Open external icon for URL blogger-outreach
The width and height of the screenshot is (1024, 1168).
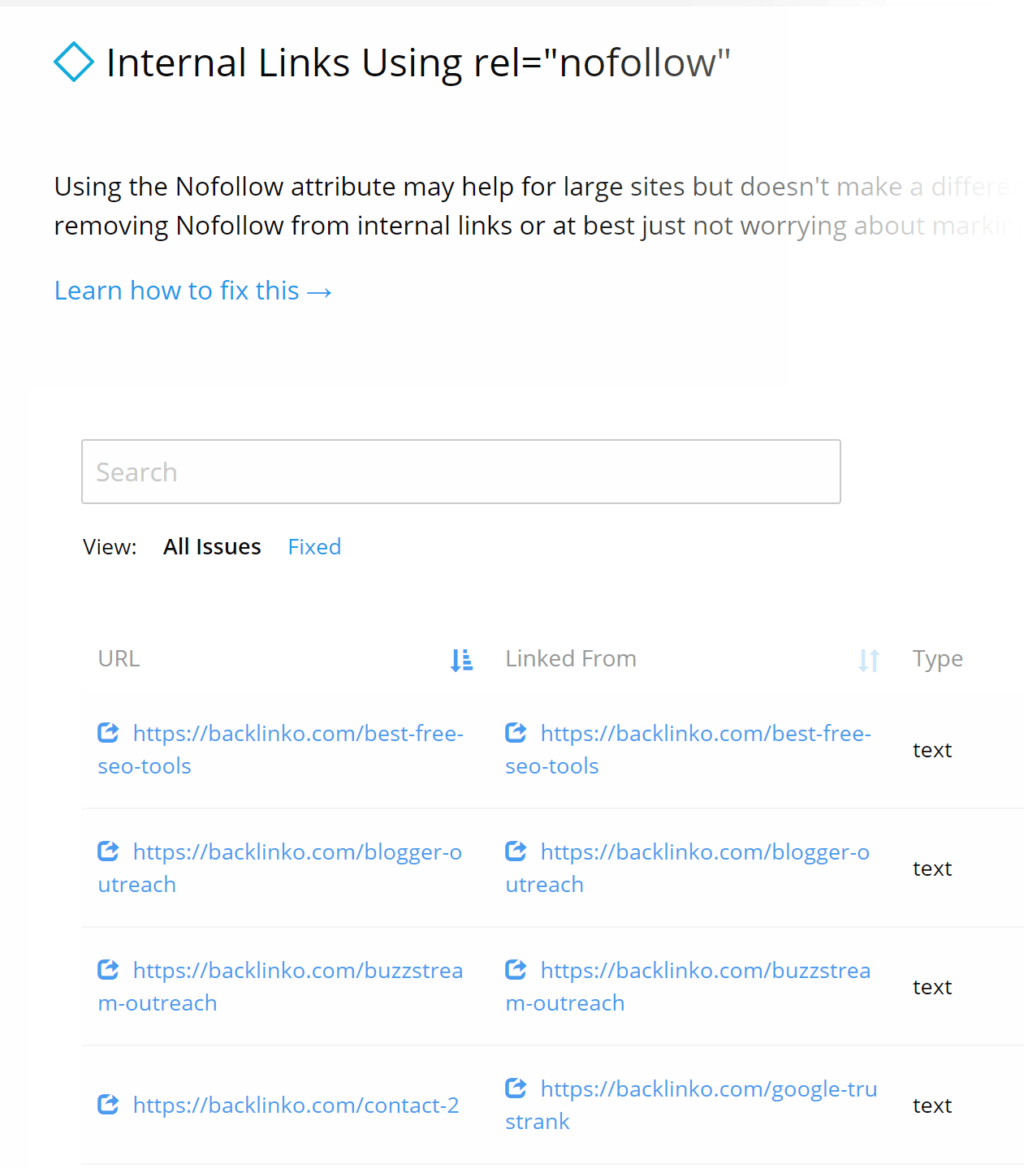[x=108, y=852]
